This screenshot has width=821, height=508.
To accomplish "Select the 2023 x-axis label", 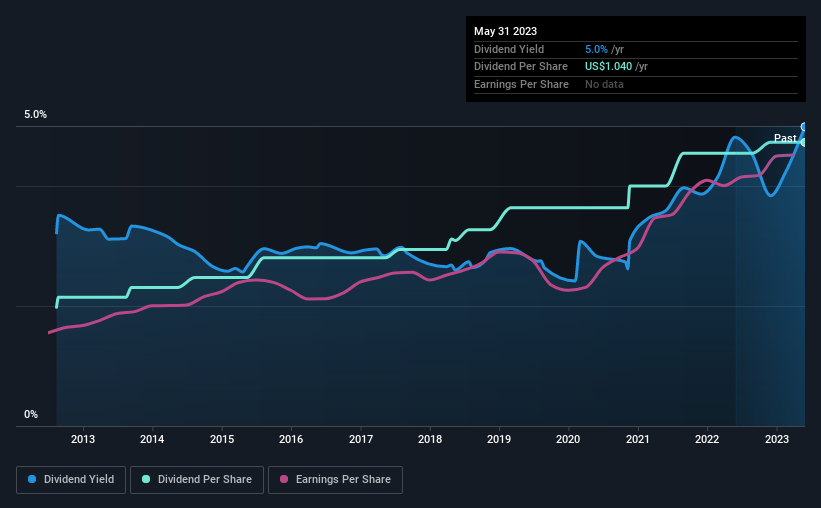I will click(x=776, y=439).
